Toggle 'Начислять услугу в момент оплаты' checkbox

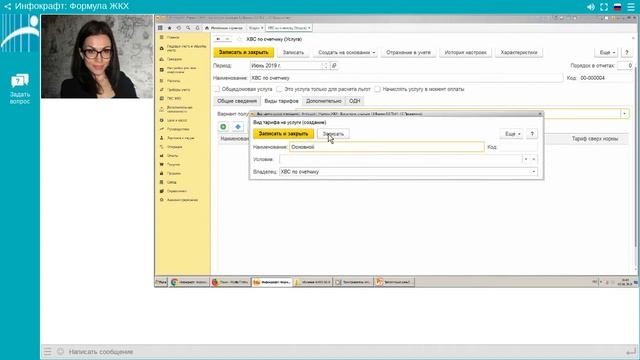(x=378, y=89)
